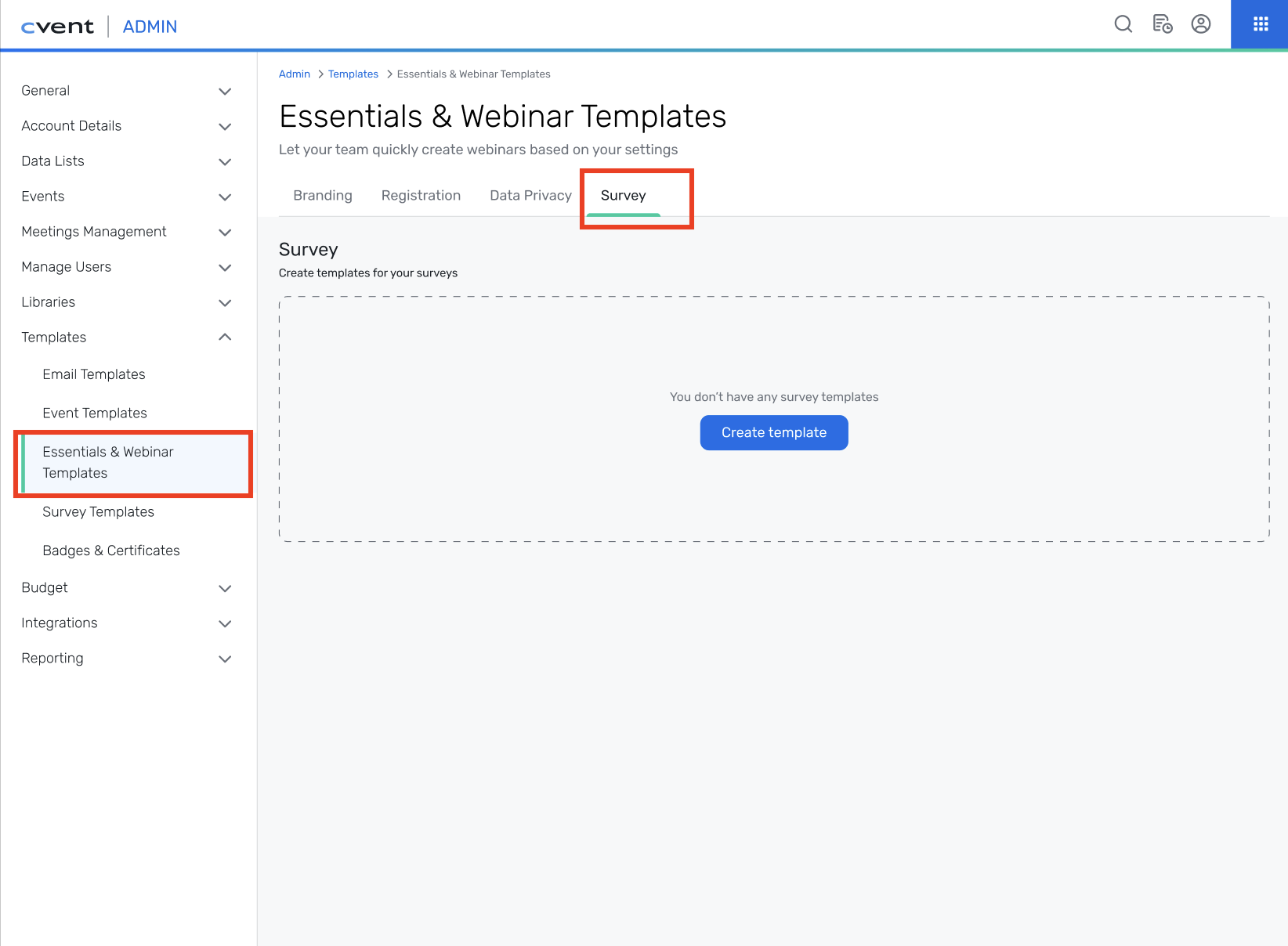Open the user profile icon

coord(1201,24)
